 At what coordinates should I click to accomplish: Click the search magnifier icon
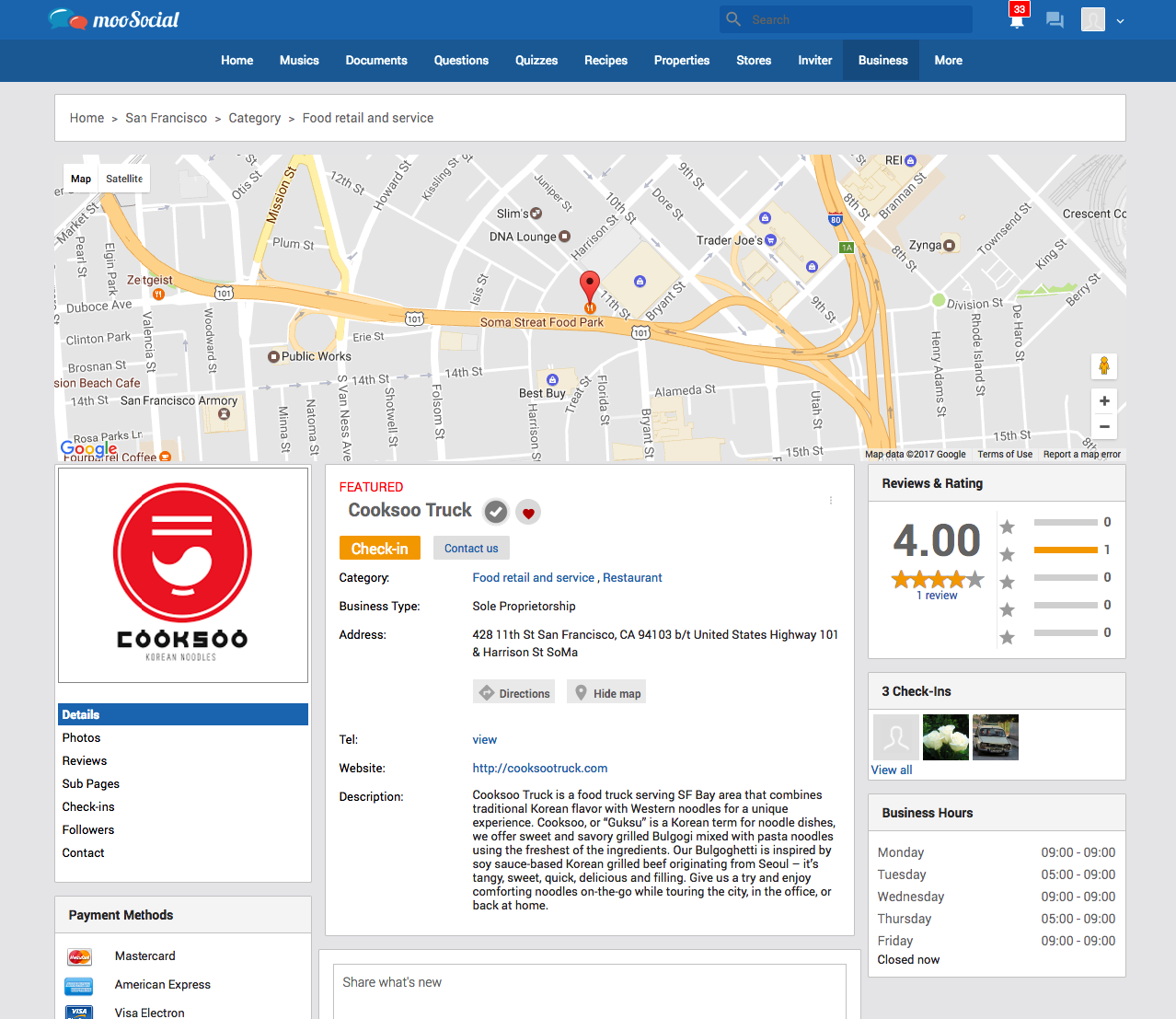point(733,19)
